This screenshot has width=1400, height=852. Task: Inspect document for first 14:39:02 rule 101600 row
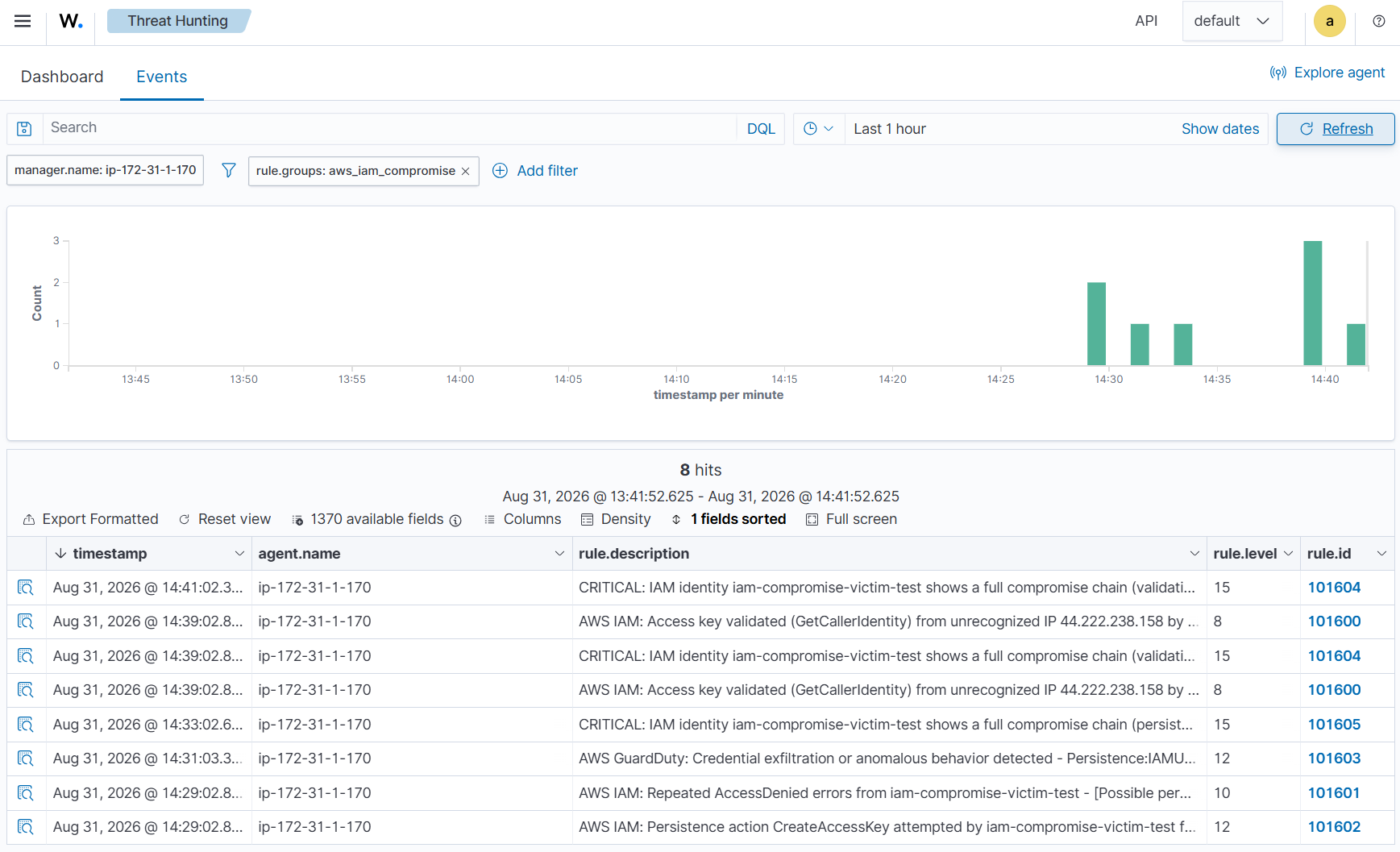click(x=26, y=621)
